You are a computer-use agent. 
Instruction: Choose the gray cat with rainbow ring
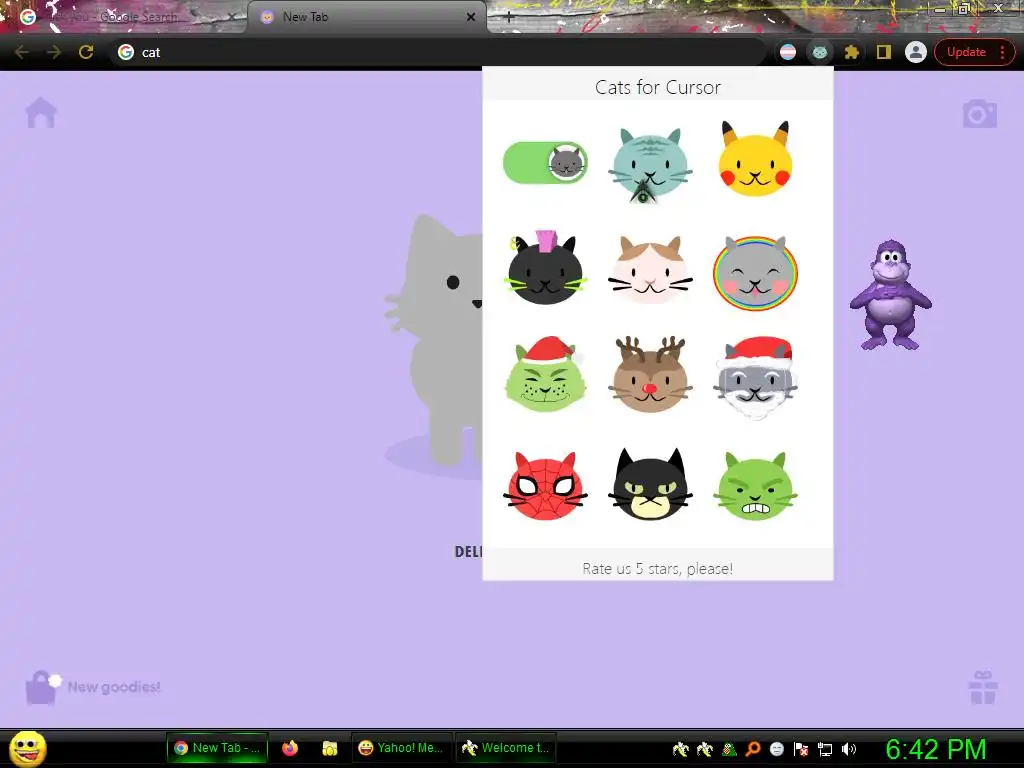pyautogui.click(x=755, y=273)
